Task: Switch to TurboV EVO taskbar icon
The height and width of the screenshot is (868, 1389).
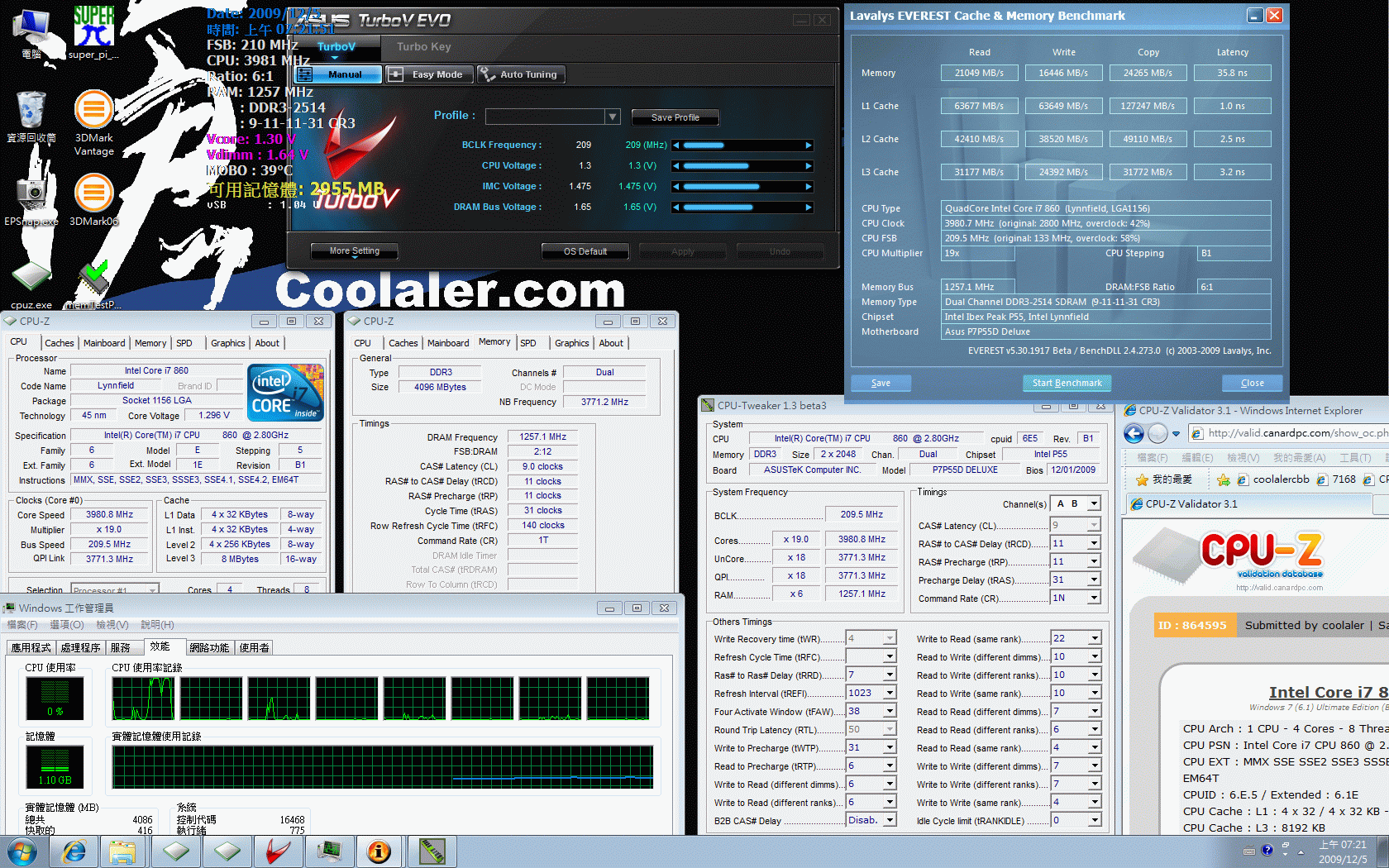Action: (x=278, y=851)
